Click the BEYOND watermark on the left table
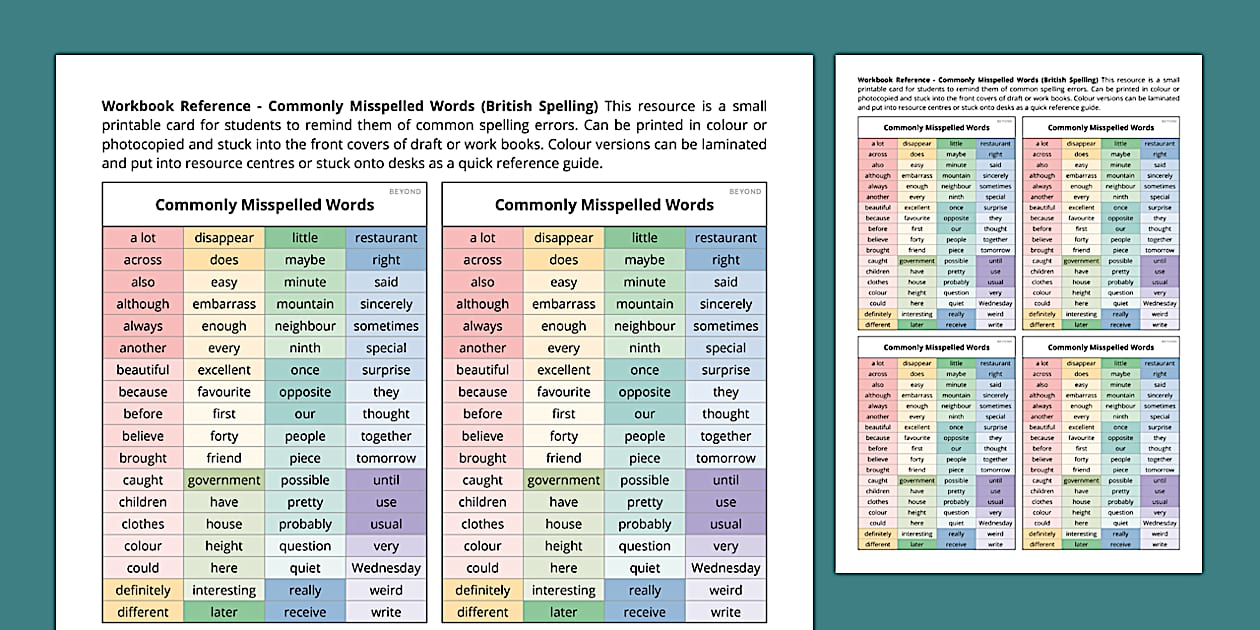Viewport: 1260px width, 630px height. (405, 191)
